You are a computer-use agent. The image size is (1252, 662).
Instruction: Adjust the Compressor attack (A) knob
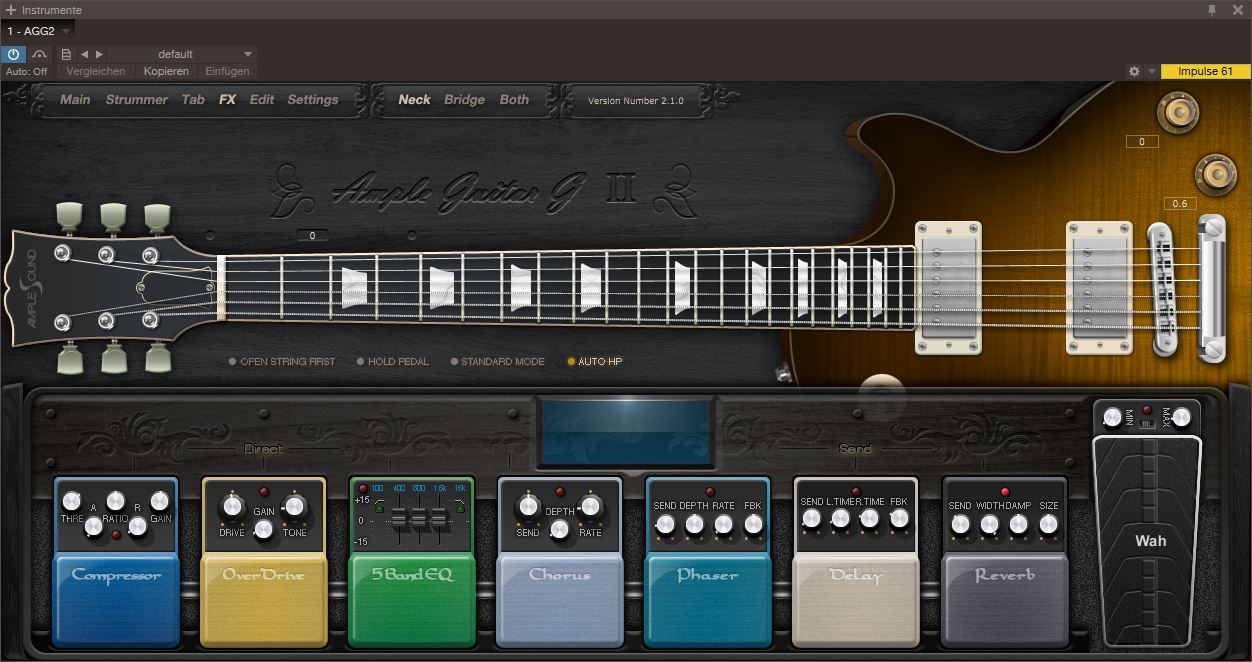[94, 526]
